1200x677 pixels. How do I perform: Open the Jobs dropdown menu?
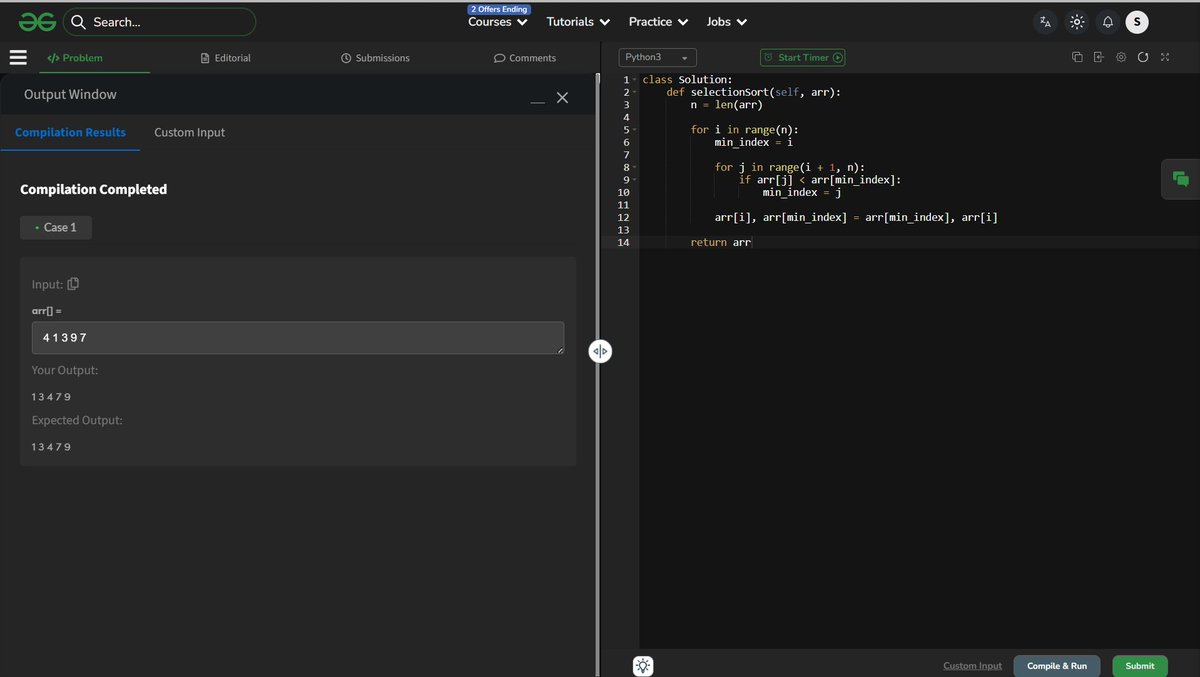[x=727, y=22]
